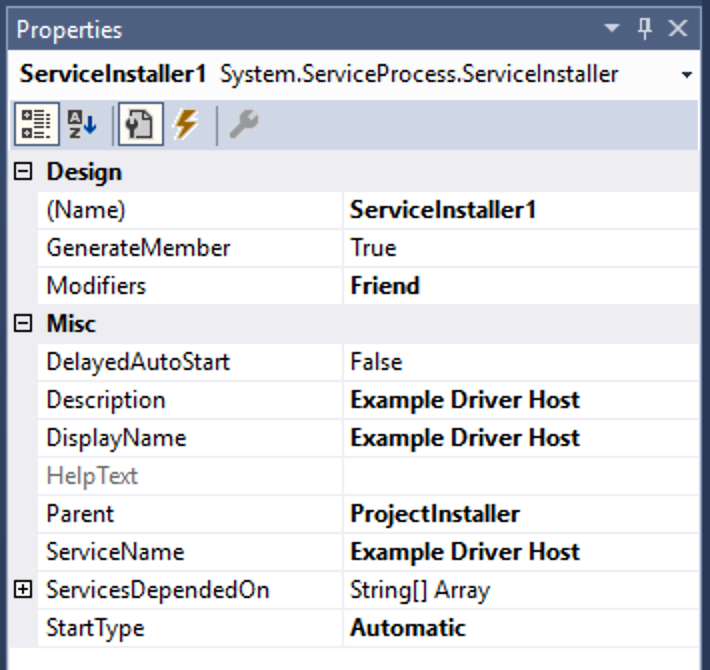Open the ServiceInstaller1 object selector dropdown
The width and height of the screenshot is (710, 670).
[x=686, y=75]
